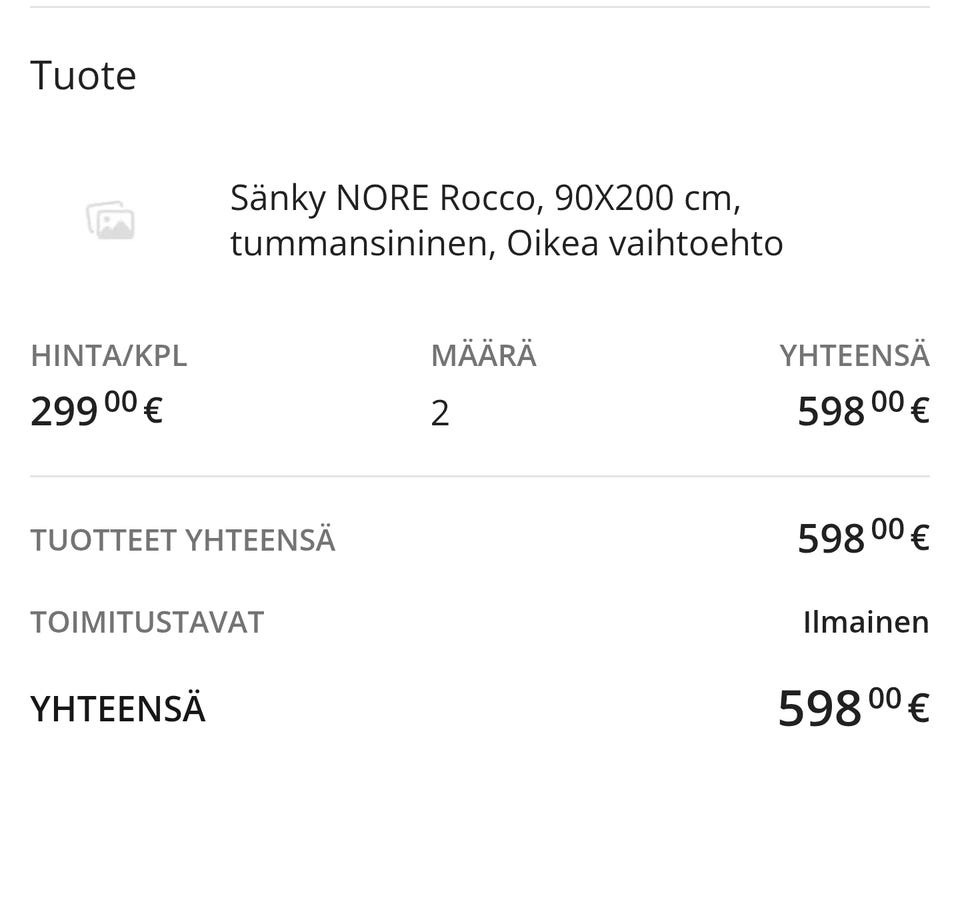Click the TUOTTEET YHTEENSÄ label

point(182,540)
